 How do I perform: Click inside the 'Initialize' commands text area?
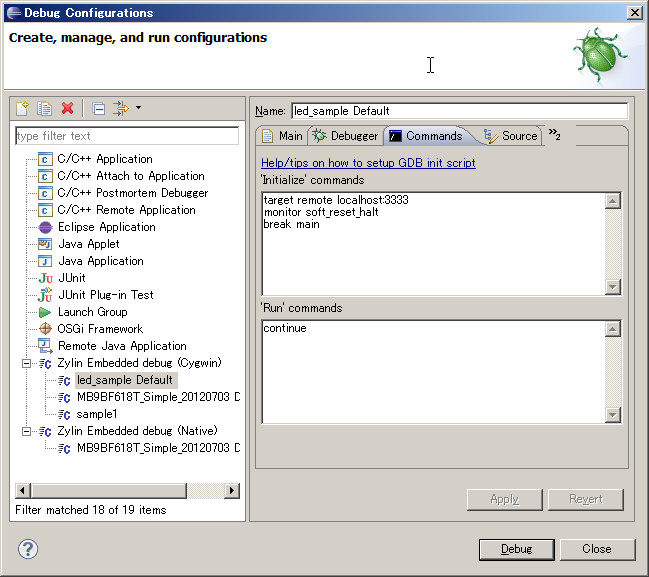click(x=433, y=244)
